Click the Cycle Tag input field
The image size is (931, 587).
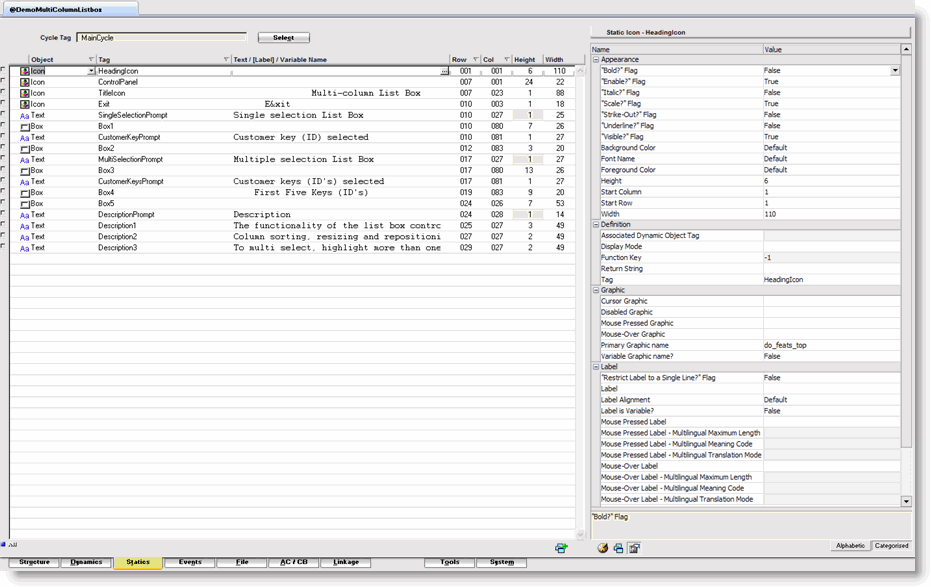tap(162, 37)
